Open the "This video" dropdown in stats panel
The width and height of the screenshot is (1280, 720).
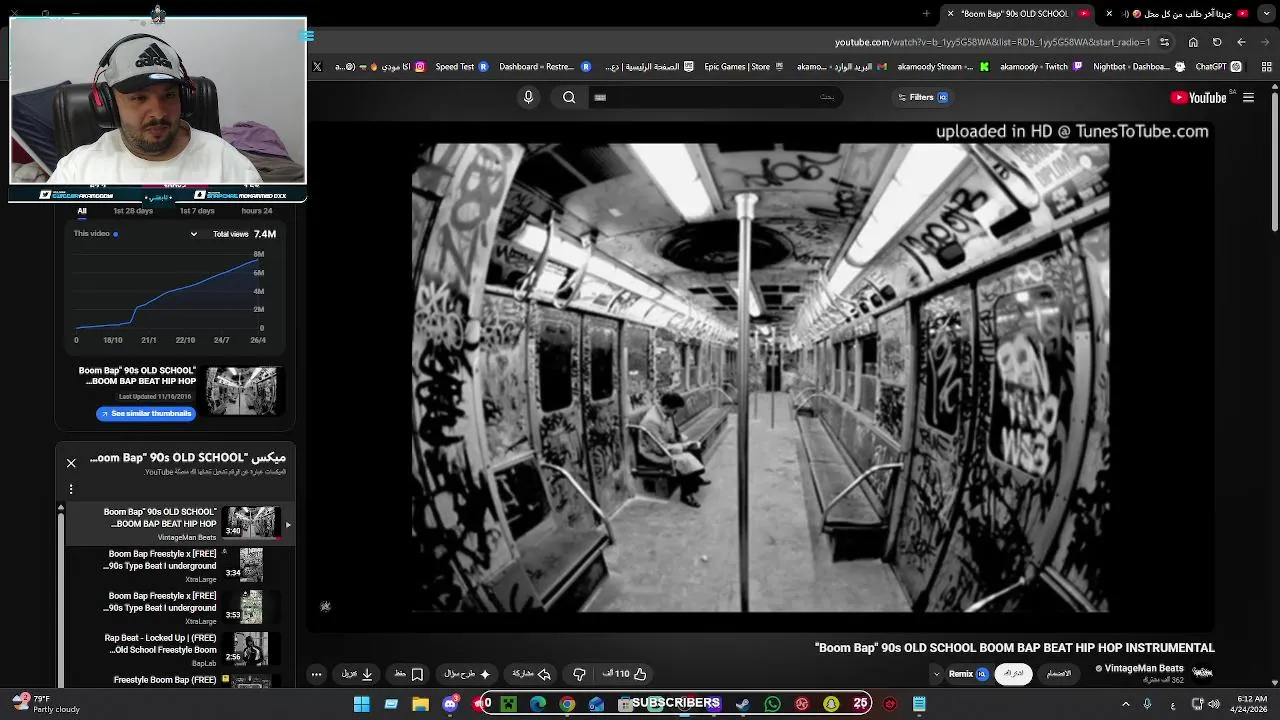click(x=194, y=234)
